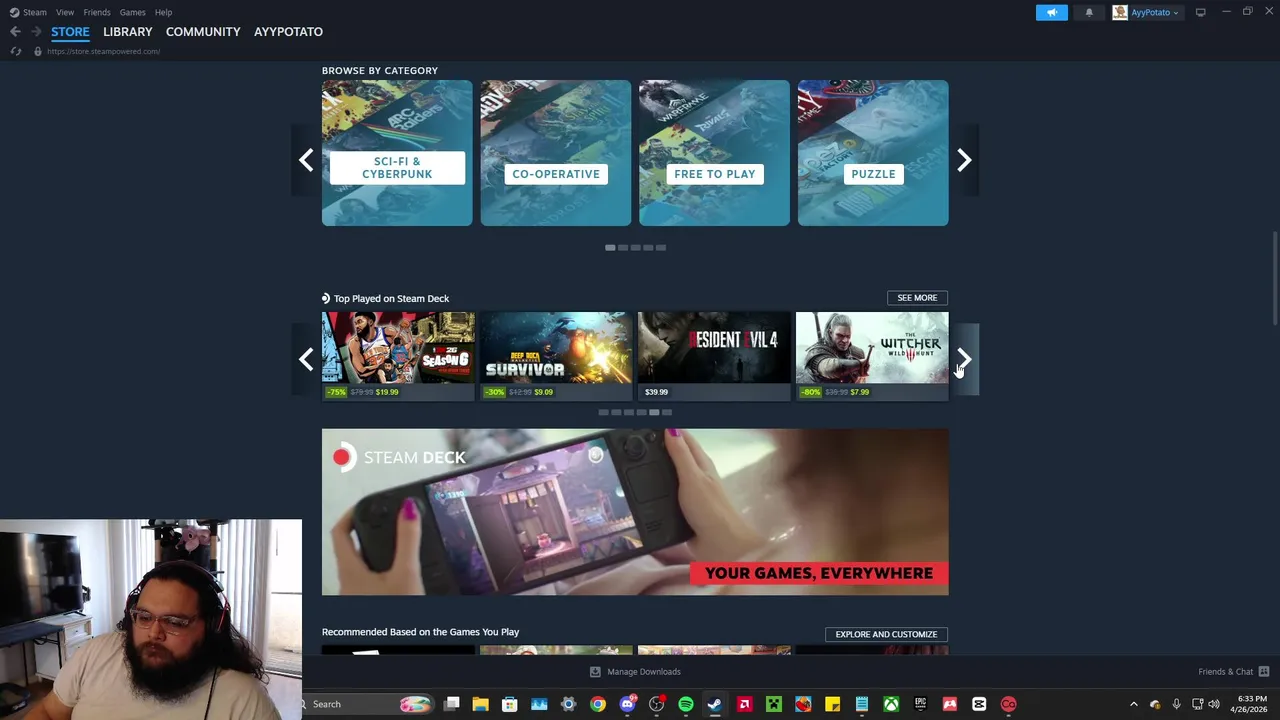Viewport: 1280px width, 720px height.
Task: Show next Browse by Category items
Action: [964, 160]
